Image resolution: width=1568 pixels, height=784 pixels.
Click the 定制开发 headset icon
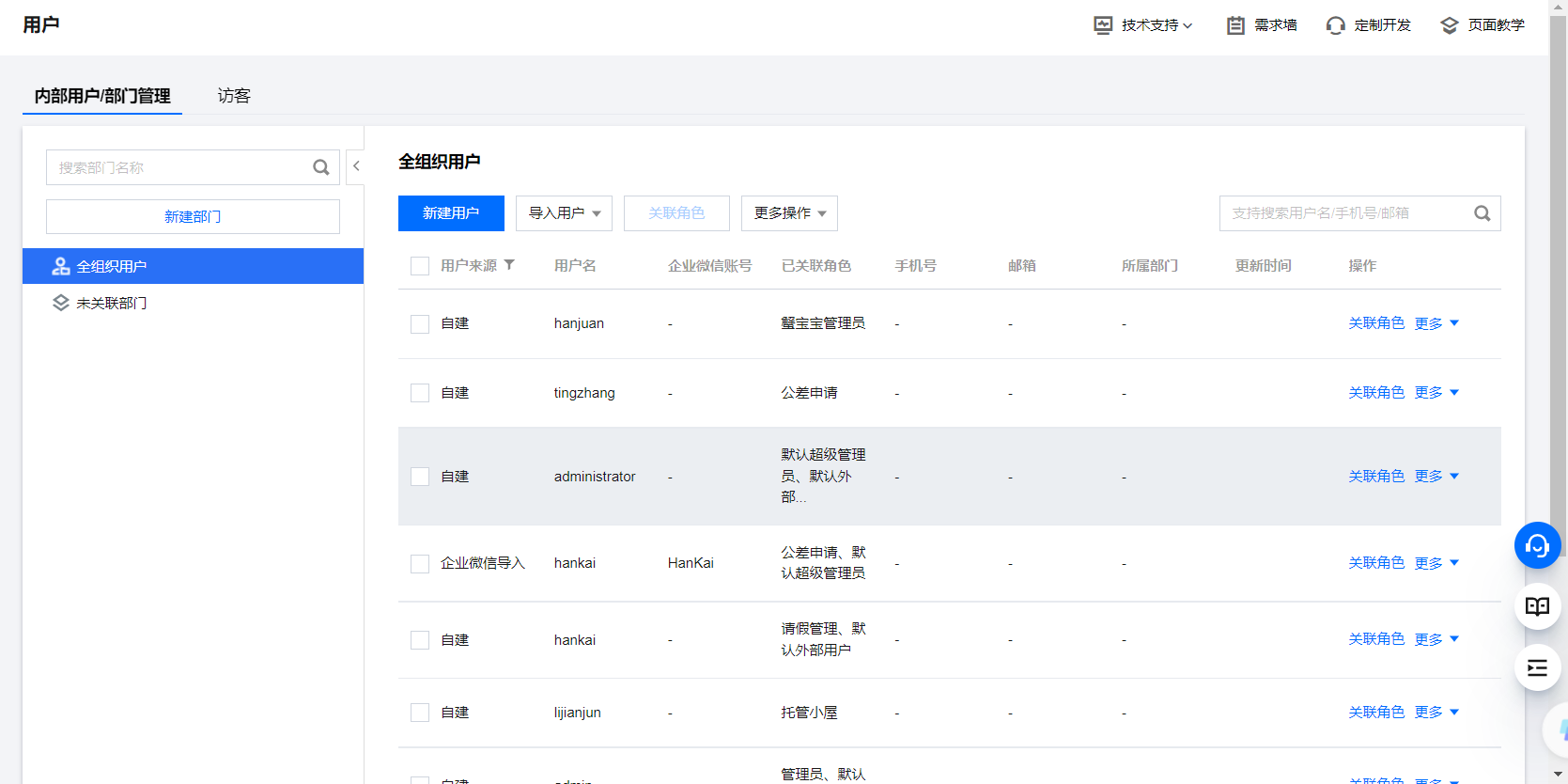[x=1335, y=25]
